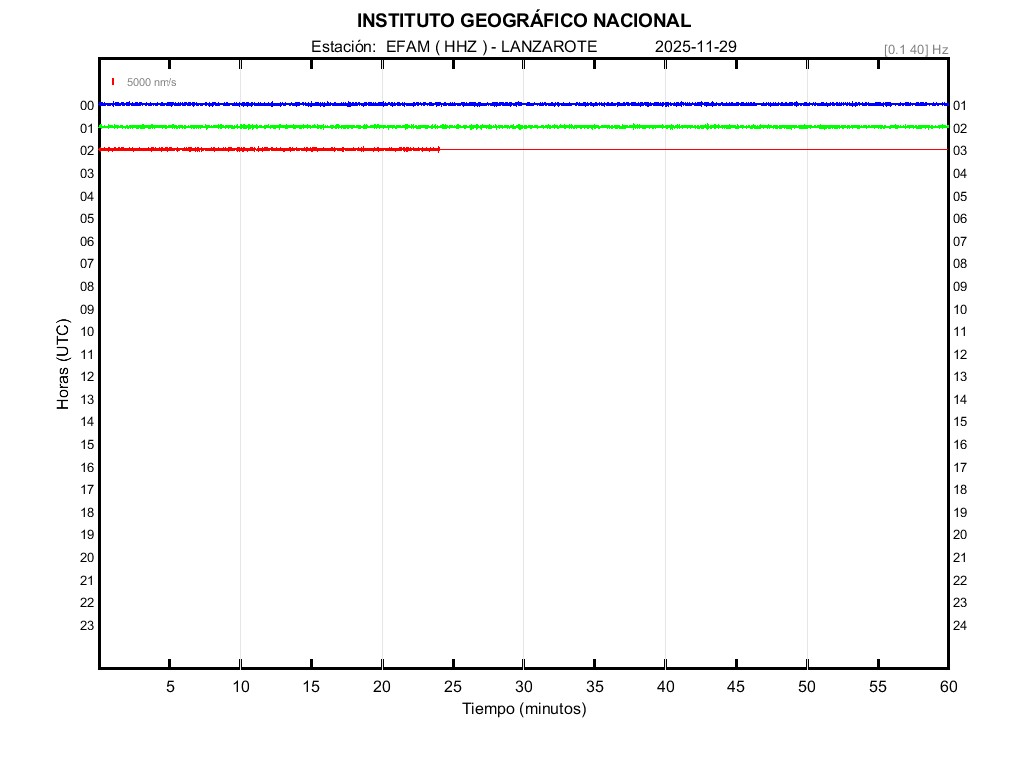This screenshot has height=768, width=1024.
Task: Click the blue seismic trace for hour 00
Action: click(520, 104)
